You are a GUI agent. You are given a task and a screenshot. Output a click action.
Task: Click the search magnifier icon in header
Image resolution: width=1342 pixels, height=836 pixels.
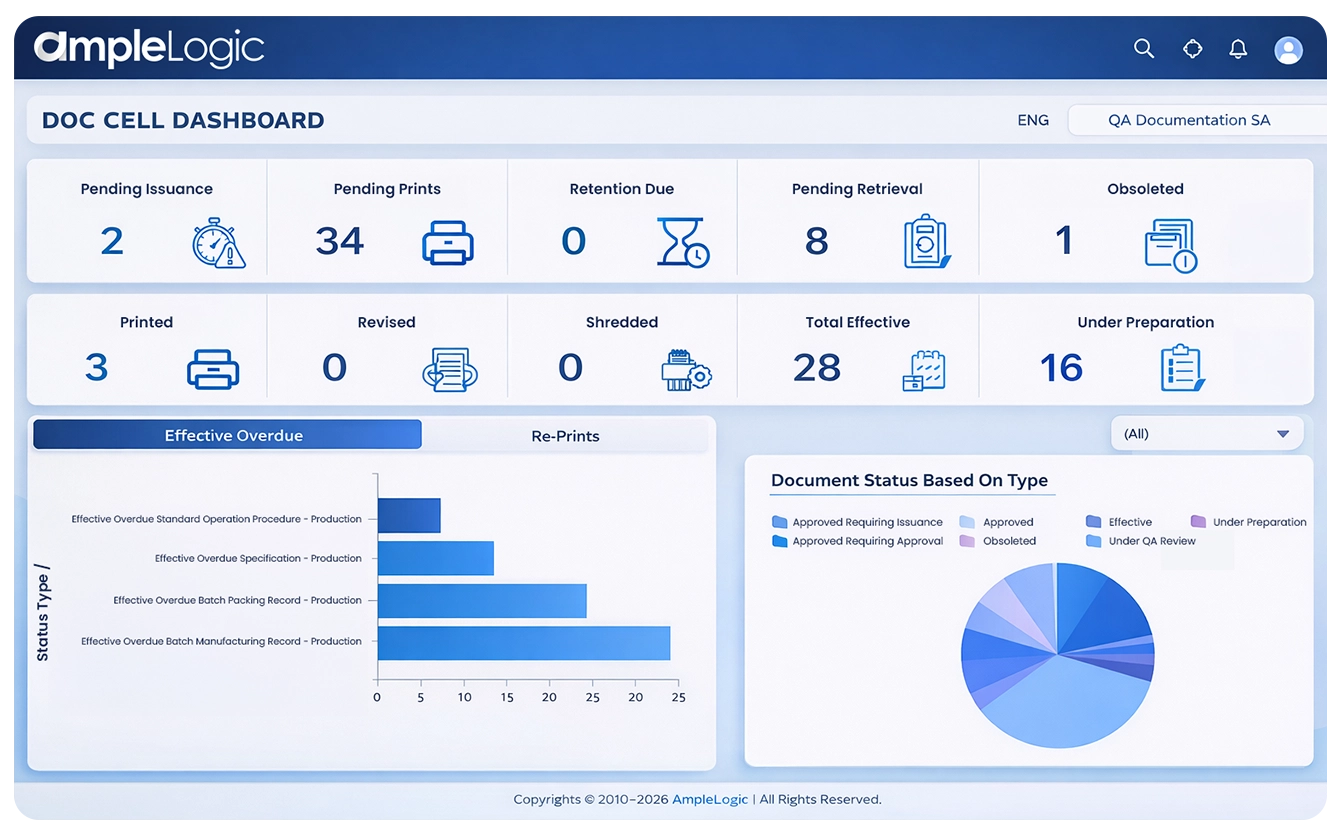tap(1144, 49)
